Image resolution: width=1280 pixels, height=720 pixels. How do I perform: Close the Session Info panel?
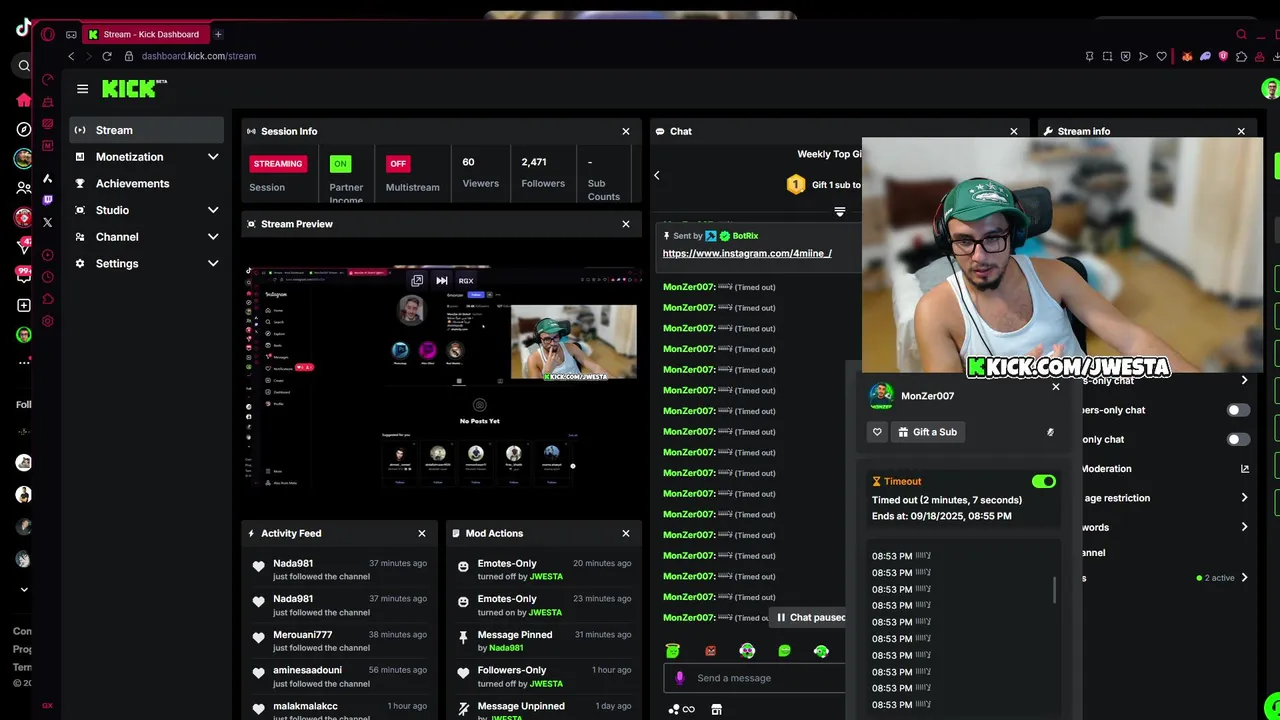626,131
